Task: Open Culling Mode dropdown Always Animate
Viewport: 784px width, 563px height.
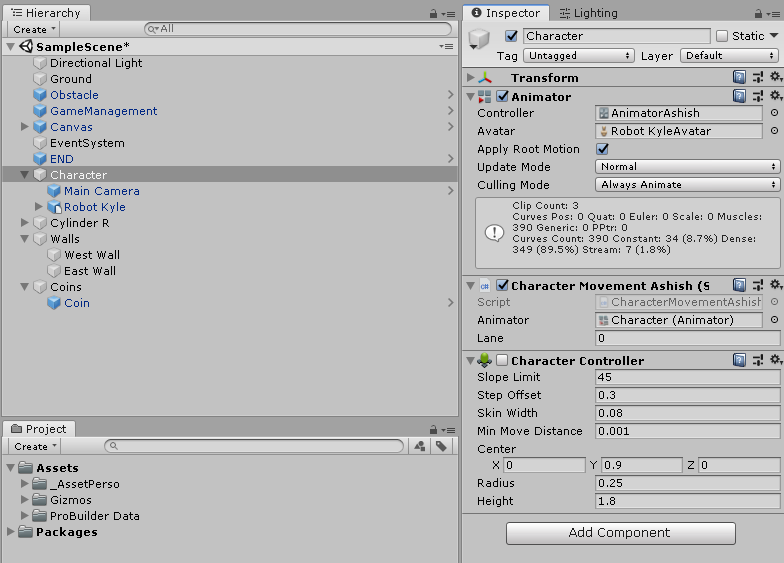Action: click(x=688, y=184)
